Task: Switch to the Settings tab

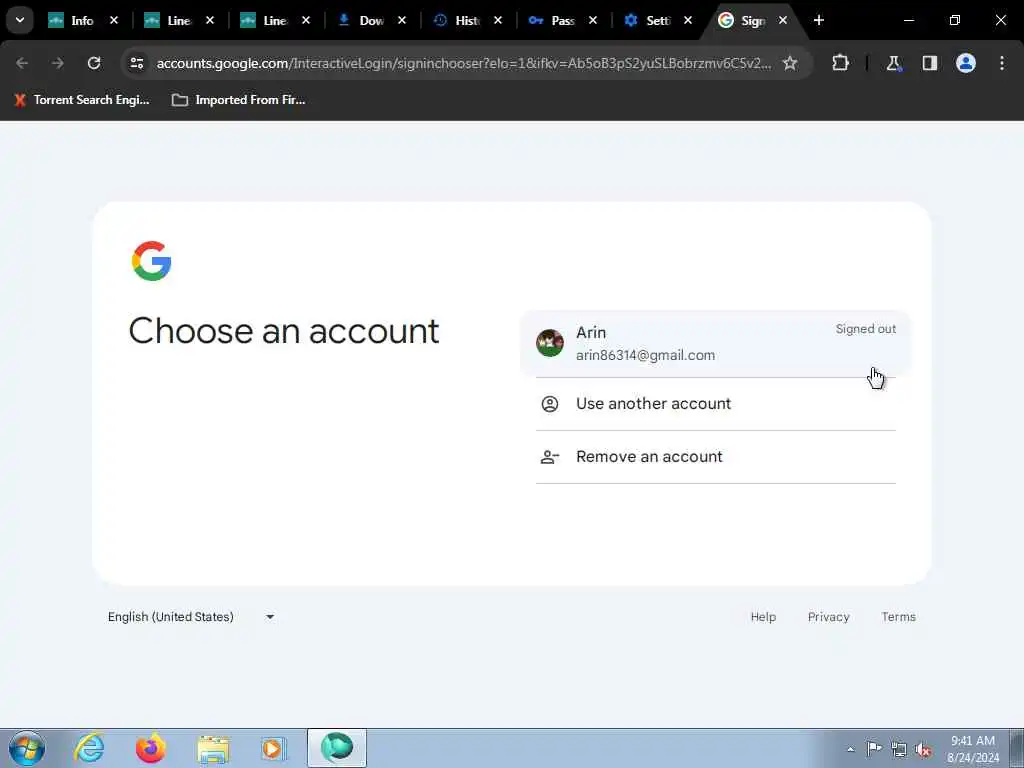Action: click(648, 20)
